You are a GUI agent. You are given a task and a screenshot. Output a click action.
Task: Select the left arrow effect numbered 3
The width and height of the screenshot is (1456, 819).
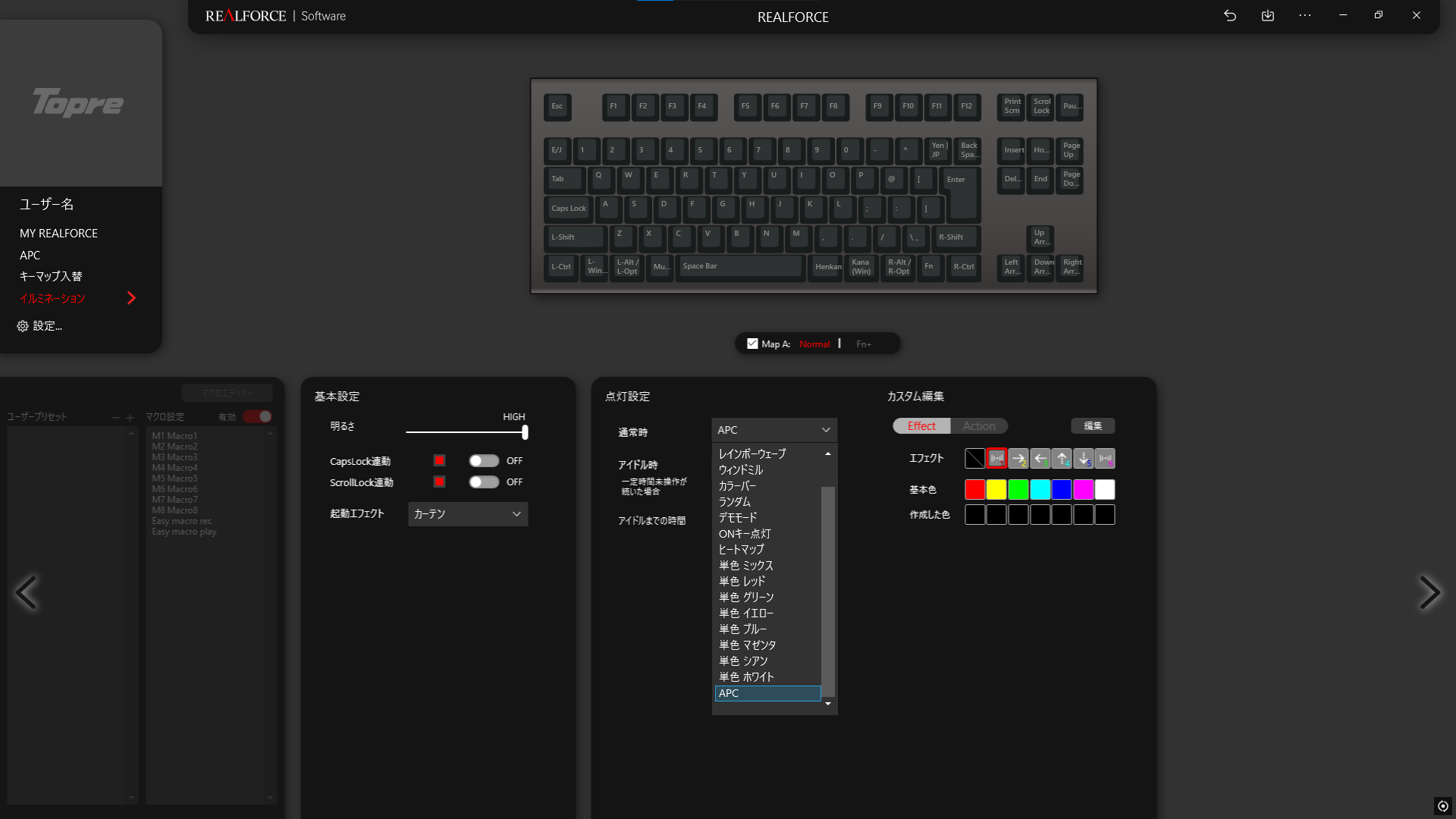(1040, 458)
